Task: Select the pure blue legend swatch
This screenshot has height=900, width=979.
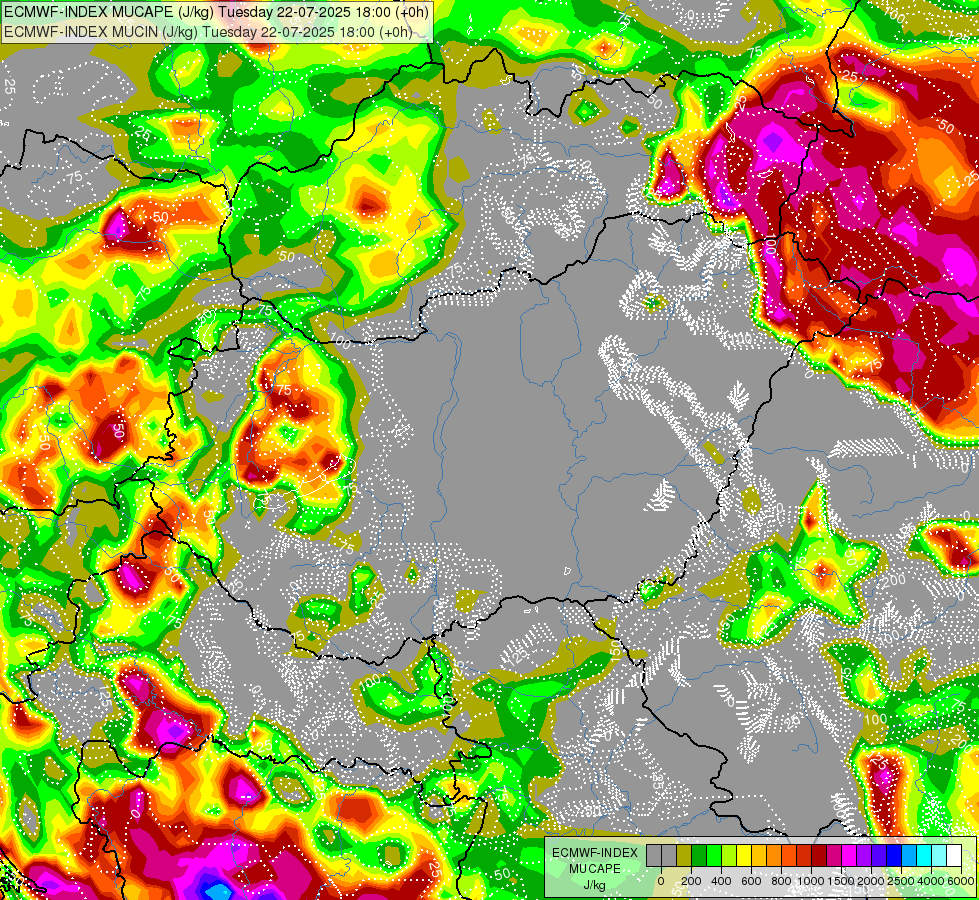Action: [895, 855]
